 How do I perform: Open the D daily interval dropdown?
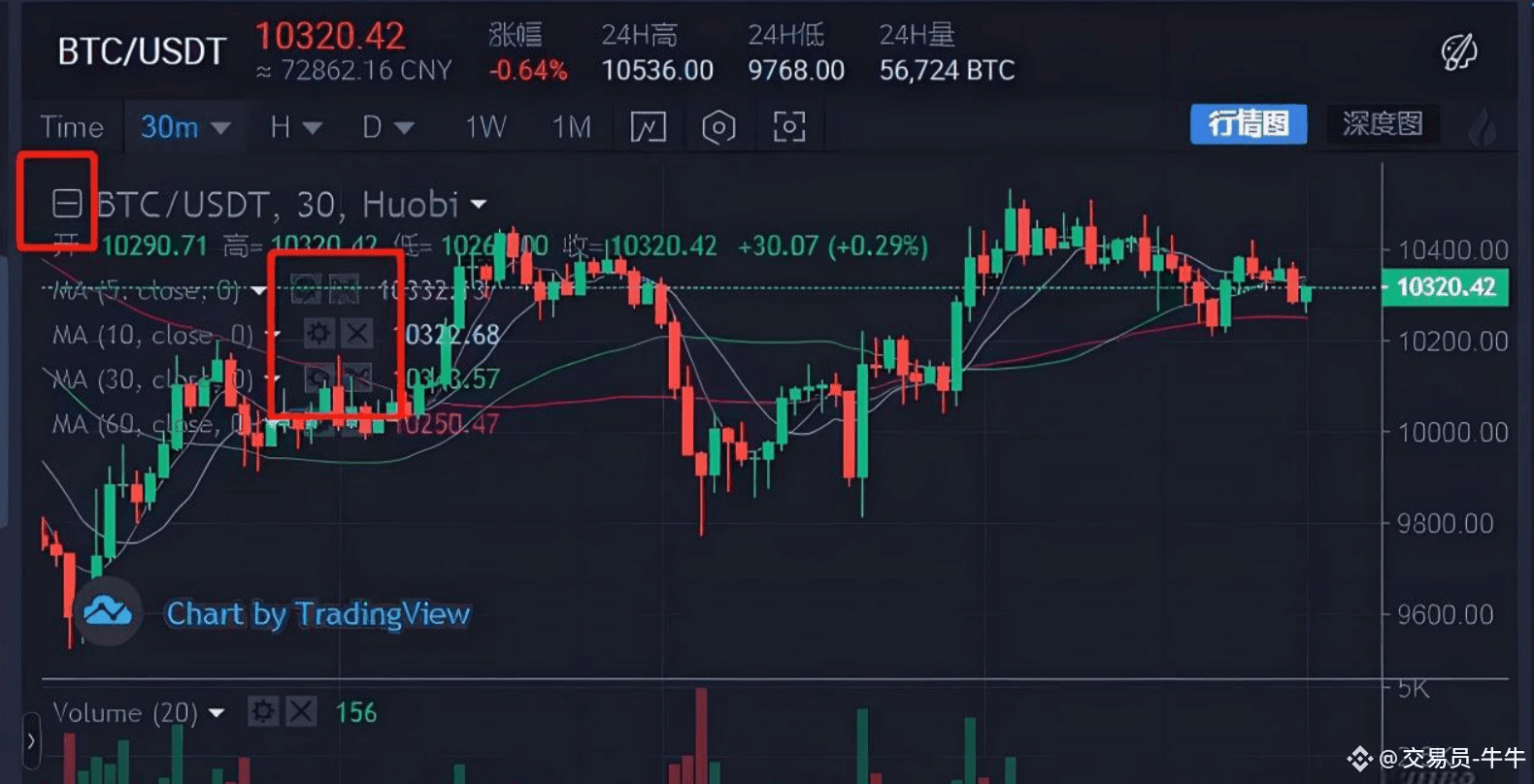coord(388,127)
